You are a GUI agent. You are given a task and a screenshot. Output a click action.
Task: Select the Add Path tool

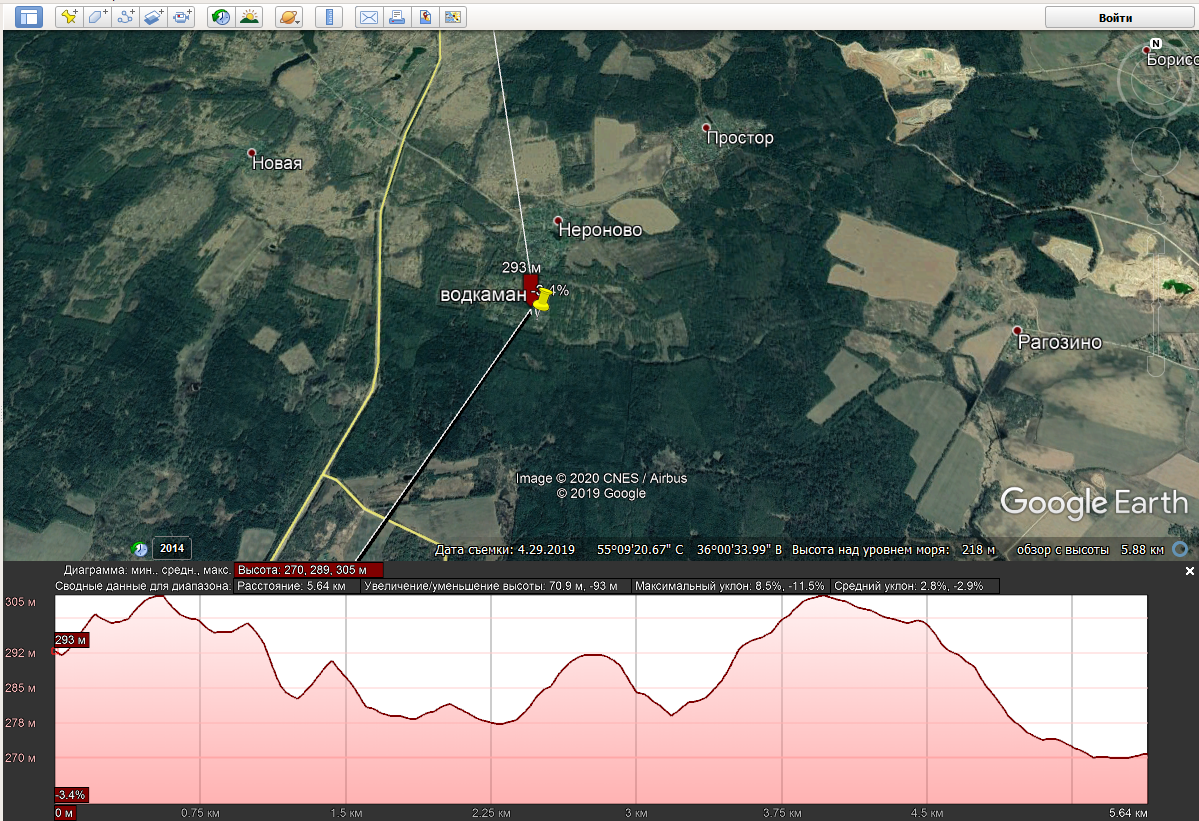pyautogui.click(x=125, y=17)
